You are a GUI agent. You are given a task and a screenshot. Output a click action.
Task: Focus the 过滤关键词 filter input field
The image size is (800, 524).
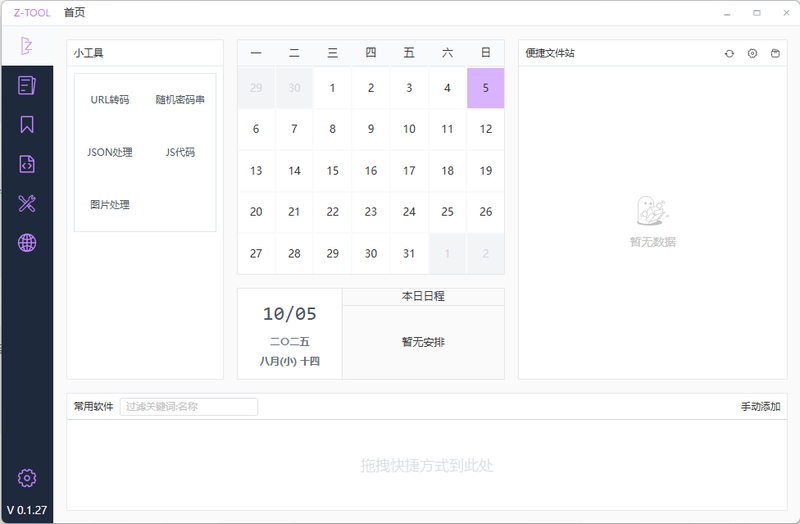coord(188,407)
